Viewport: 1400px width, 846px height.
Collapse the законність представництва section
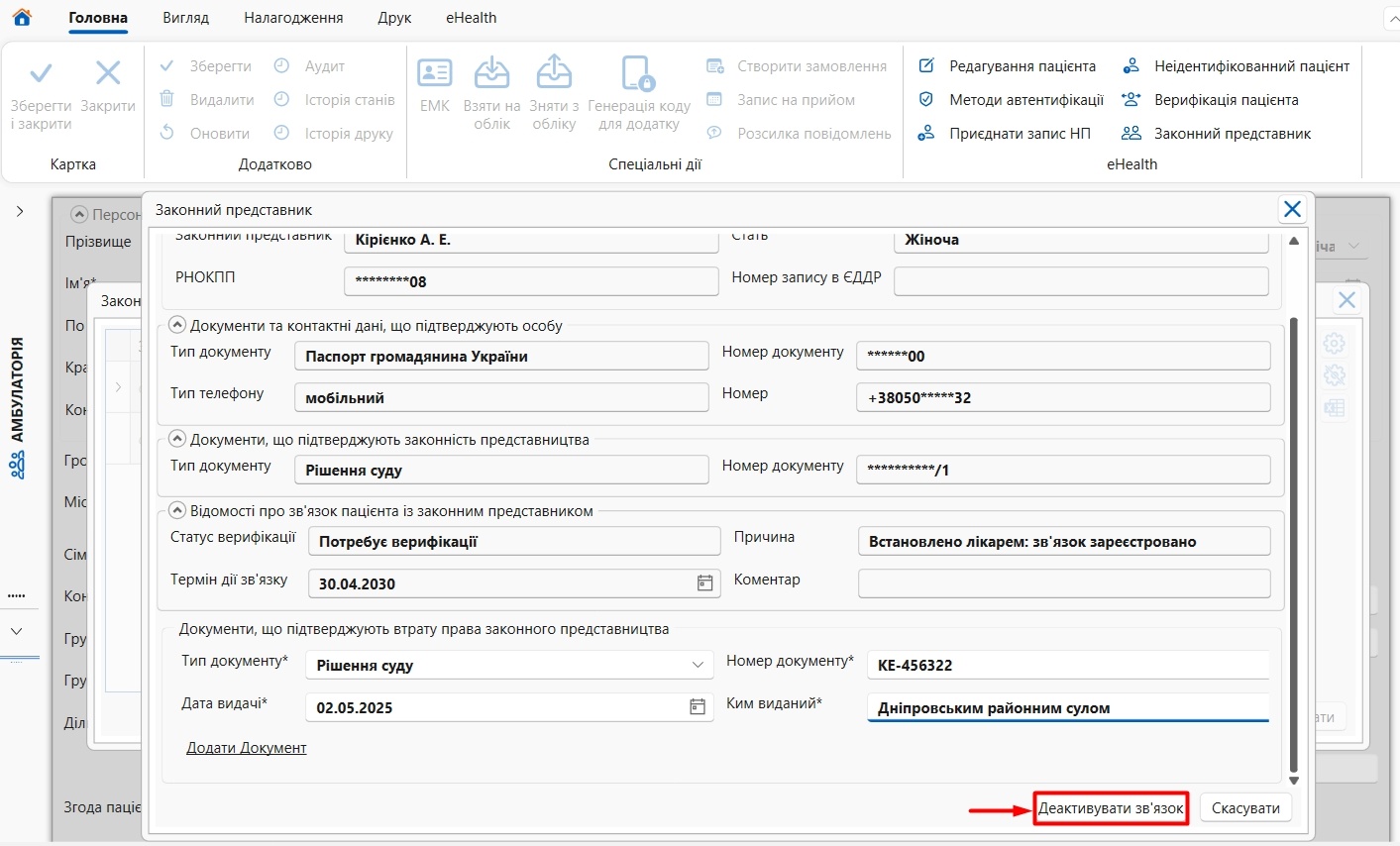[177, 439]
